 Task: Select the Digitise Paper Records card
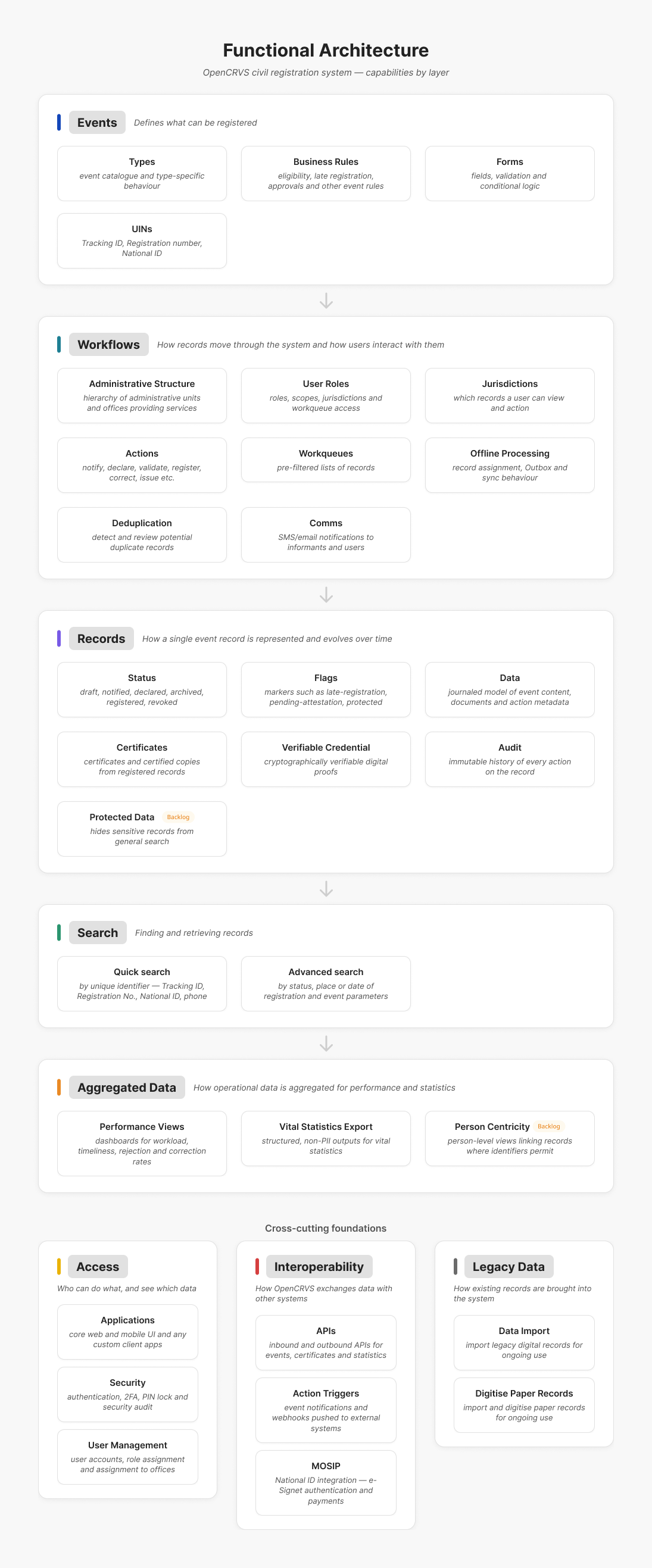click(524, 1405)
